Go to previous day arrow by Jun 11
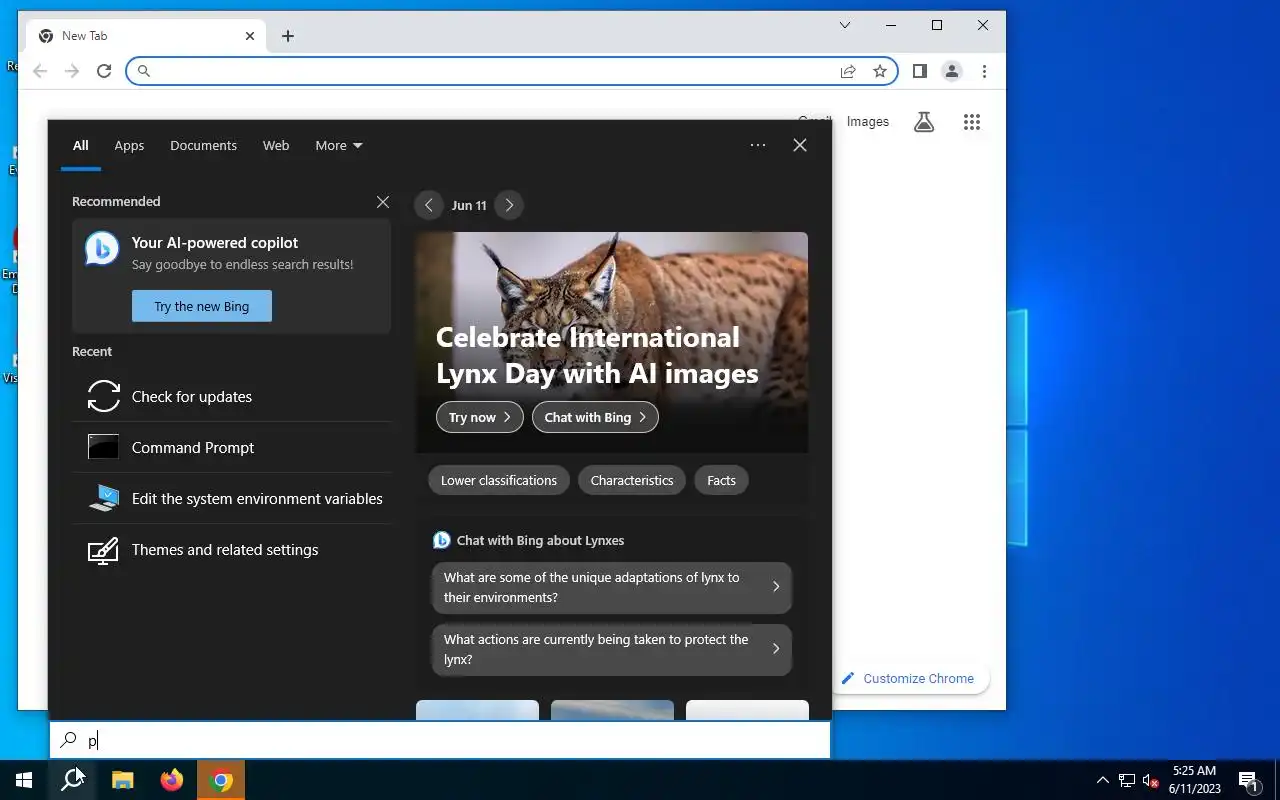Image resolution: width=1280 pixels, height=800 pixels. (429, 205)
